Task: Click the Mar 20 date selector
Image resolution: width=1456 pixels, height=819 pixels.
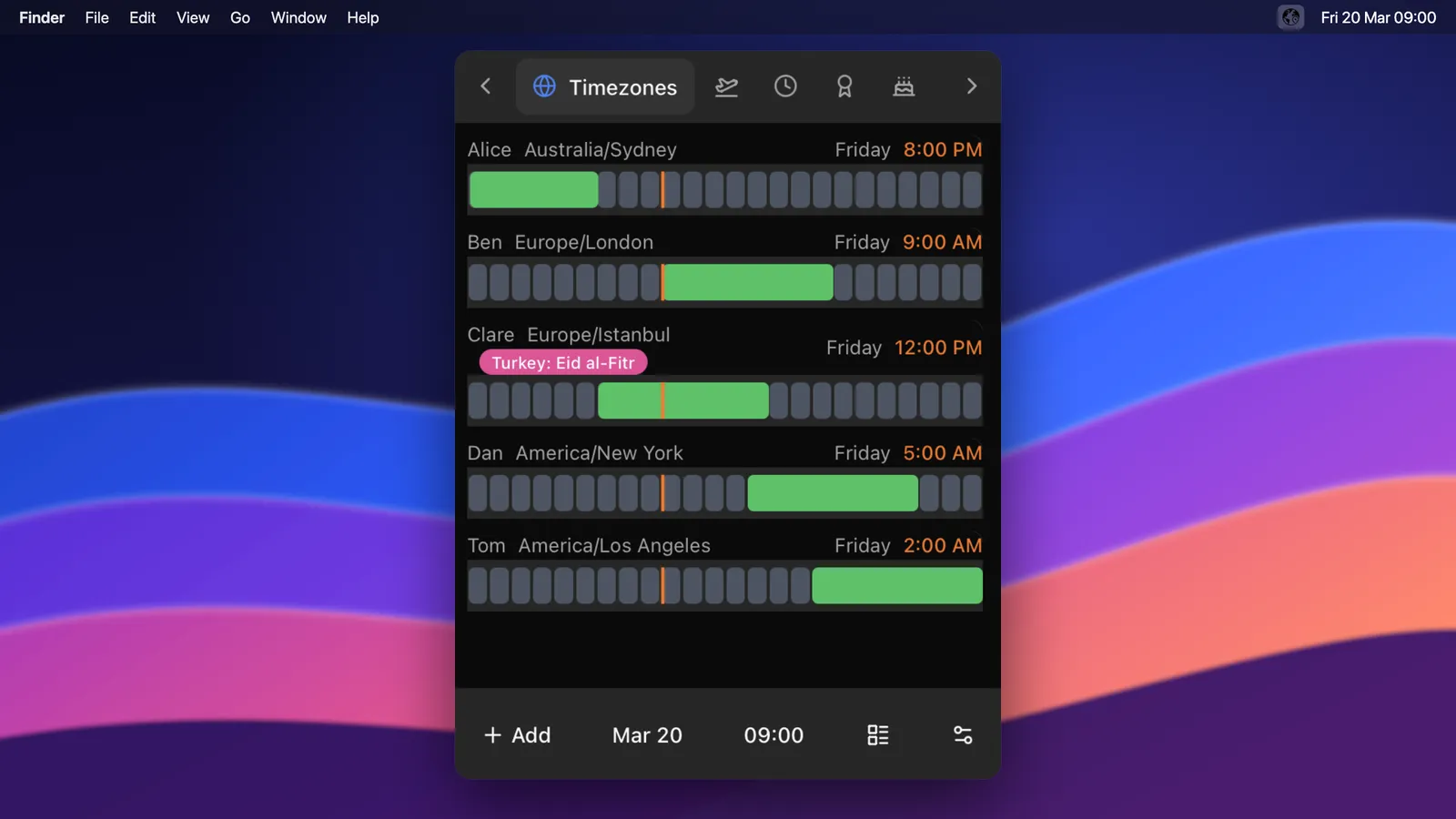Action: pos(647,735)
